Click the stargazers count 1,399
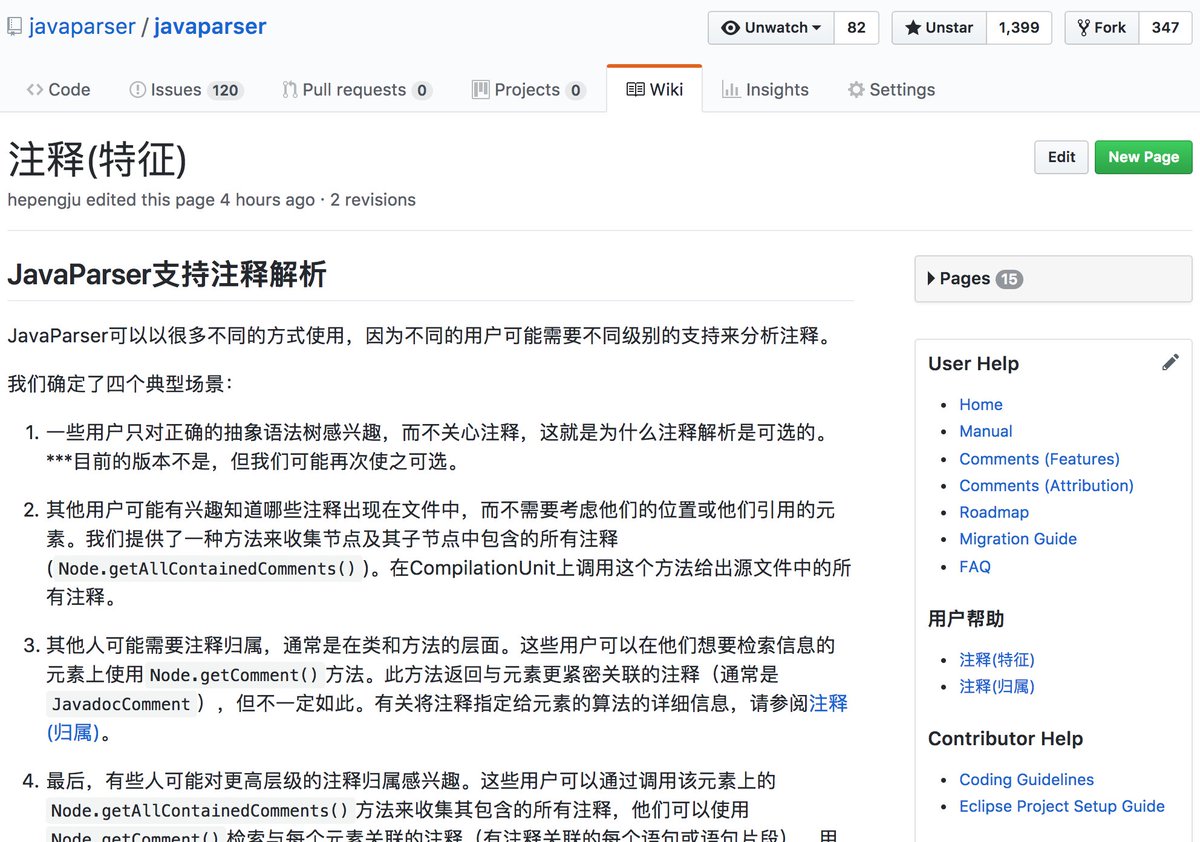1200x842 pixels. coord(1019,28)
